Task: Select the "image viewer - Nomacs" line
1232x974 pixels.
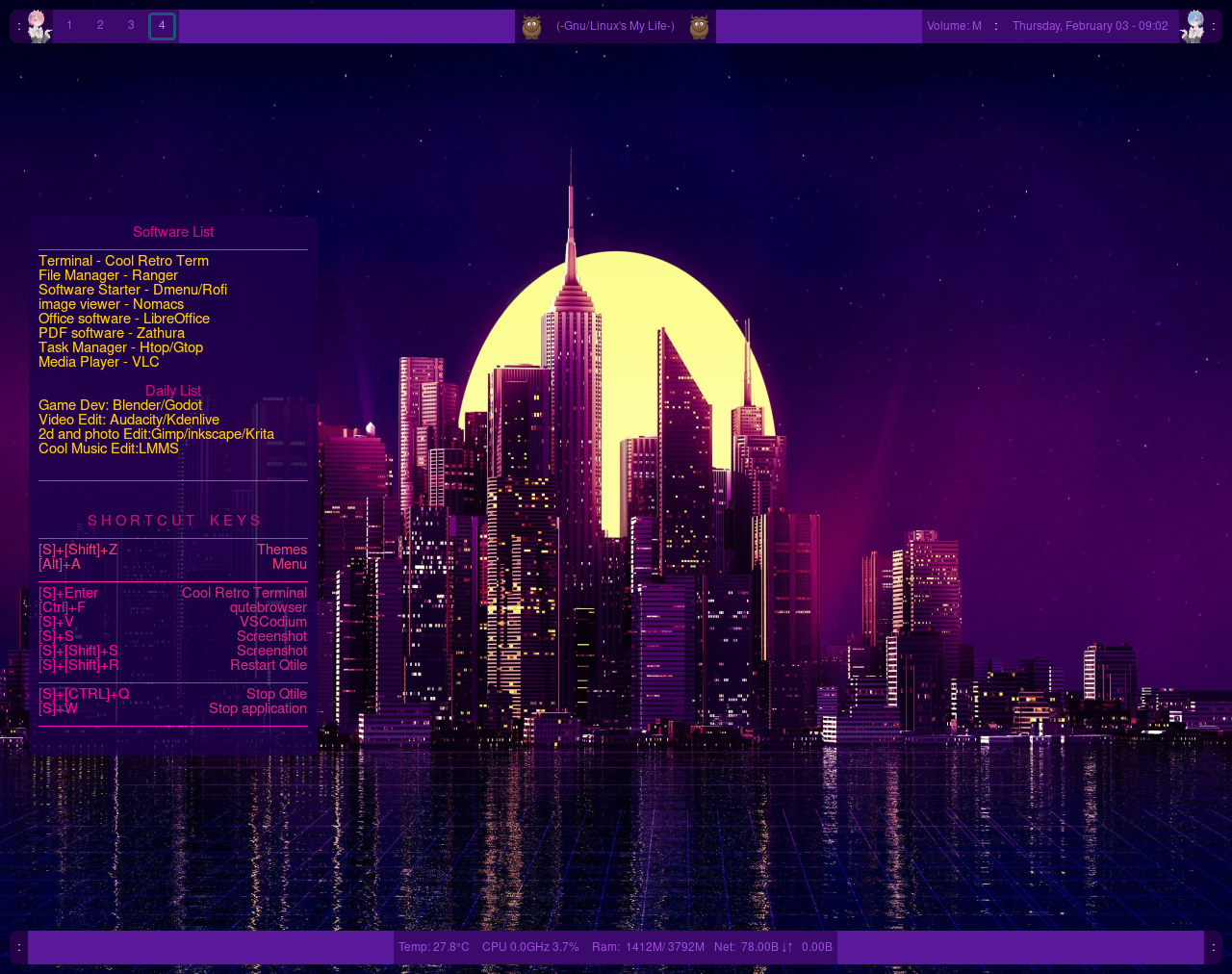Action: pyautogui.click(x=111, y=304)
